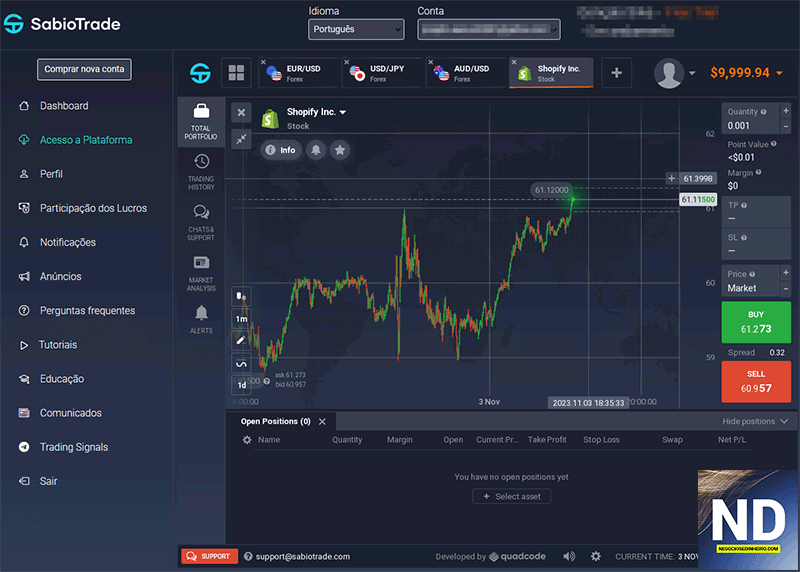Switch to the EUR/USD tab
This screenshot has height=572, width=800.
(298, 73)
